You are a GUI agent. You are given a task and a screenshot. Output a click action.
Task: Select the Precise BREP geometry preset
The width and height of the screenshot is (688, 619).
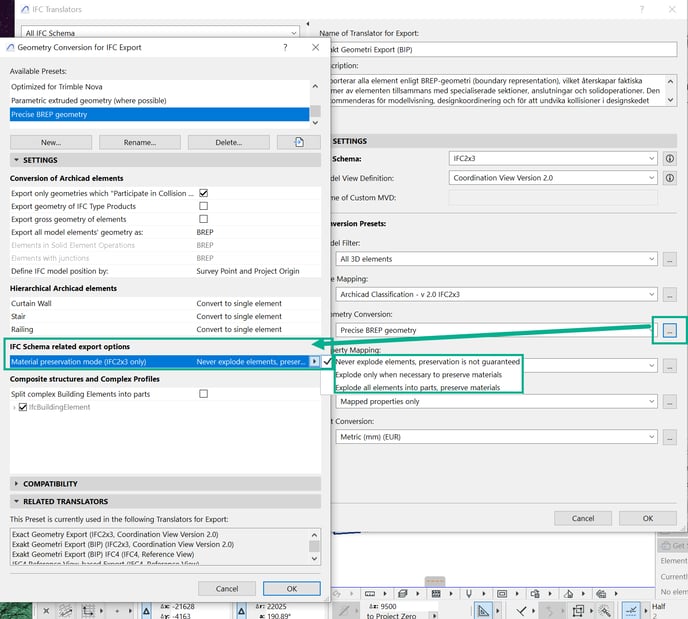pos(160,114)
